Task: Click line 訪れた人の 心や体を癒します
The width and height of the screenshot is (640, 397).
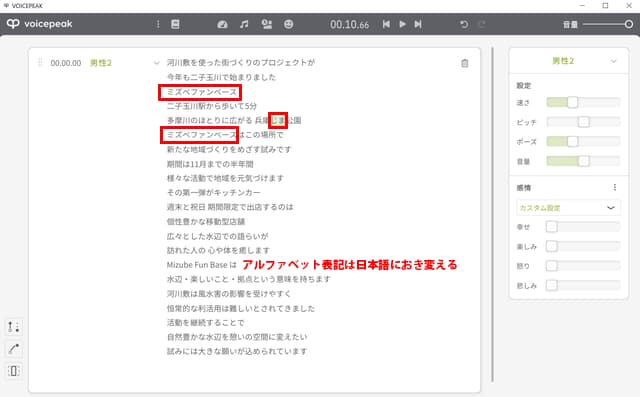Action: pyautogui.click(x=218, y=251)
